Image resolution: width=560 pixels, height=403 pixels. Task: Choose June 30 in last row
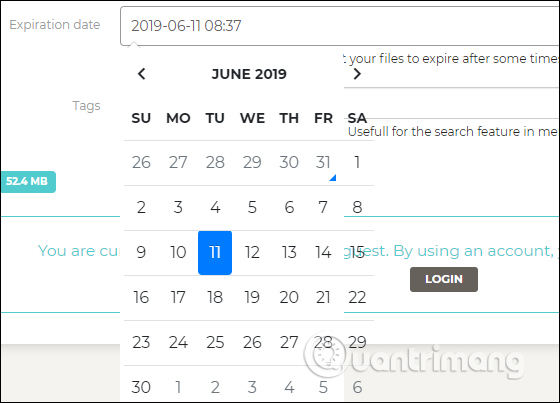[x=141, y=387]
